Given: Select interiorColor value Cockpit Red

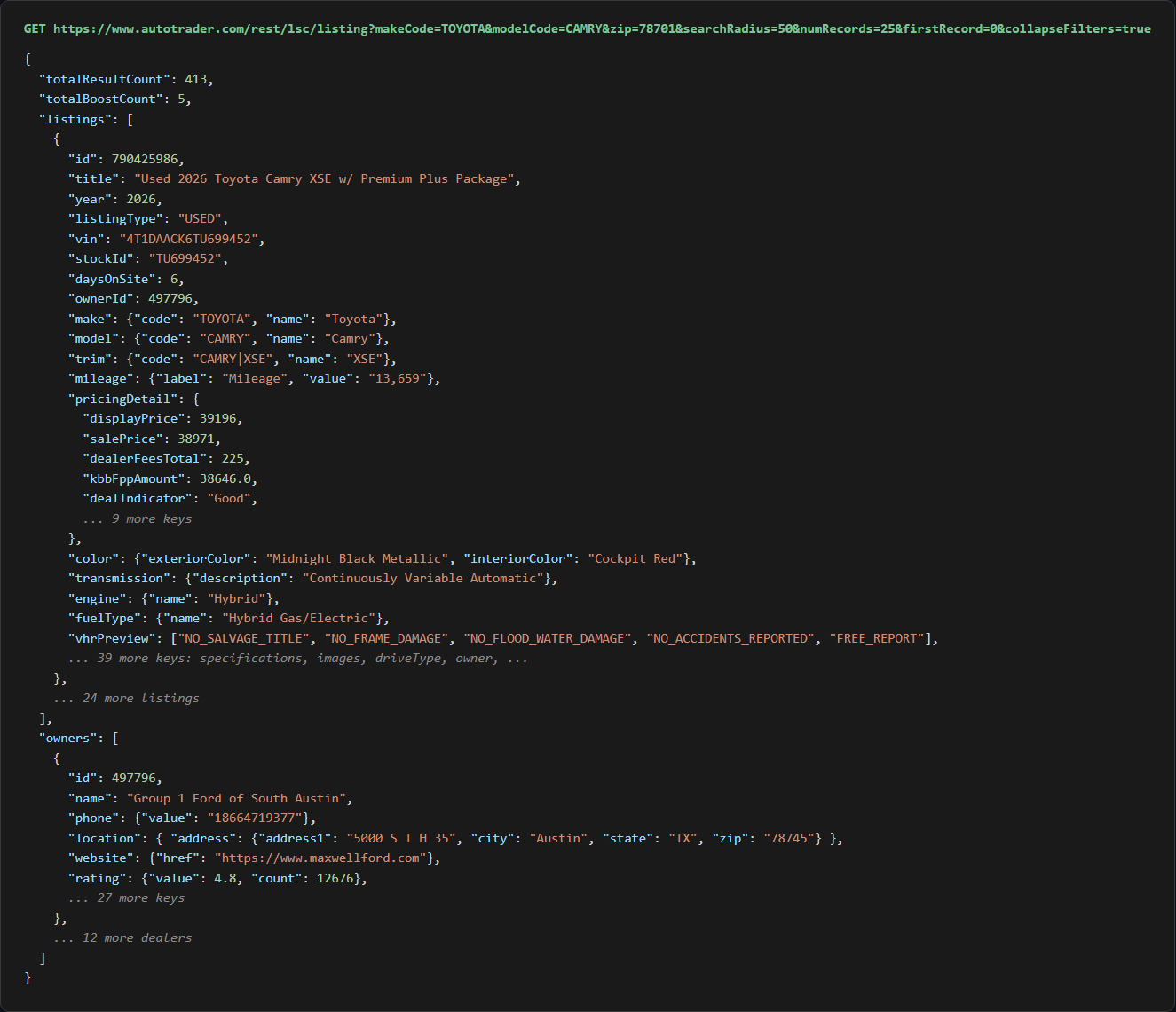Looking at the screenshot, I should (635, 558).
